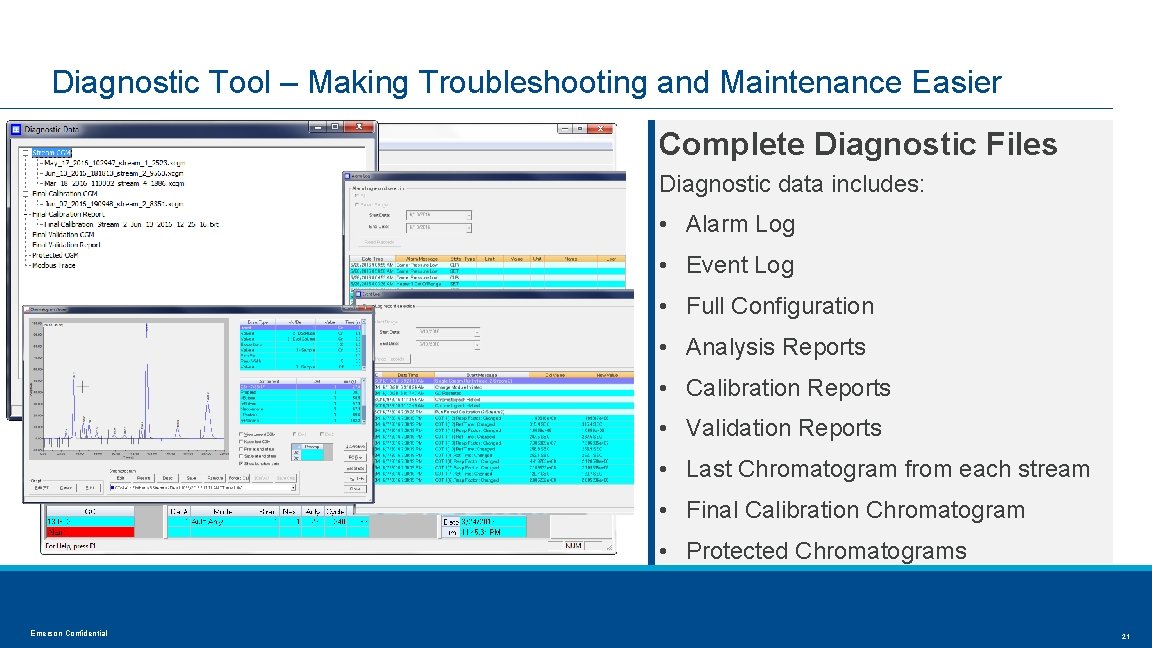The height and width of the screenshot is (648, 1152).
Task: Open the End Date dropdown in Event Log
Action: (477, 344)
